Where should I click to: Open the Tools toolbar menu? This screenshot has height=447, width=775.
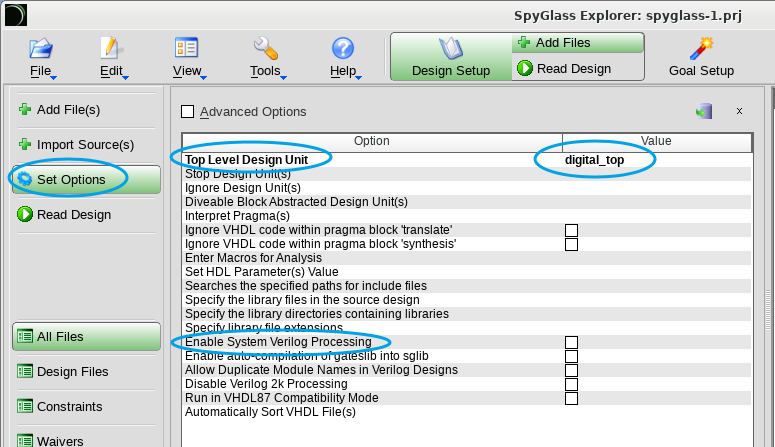point(266,56)
